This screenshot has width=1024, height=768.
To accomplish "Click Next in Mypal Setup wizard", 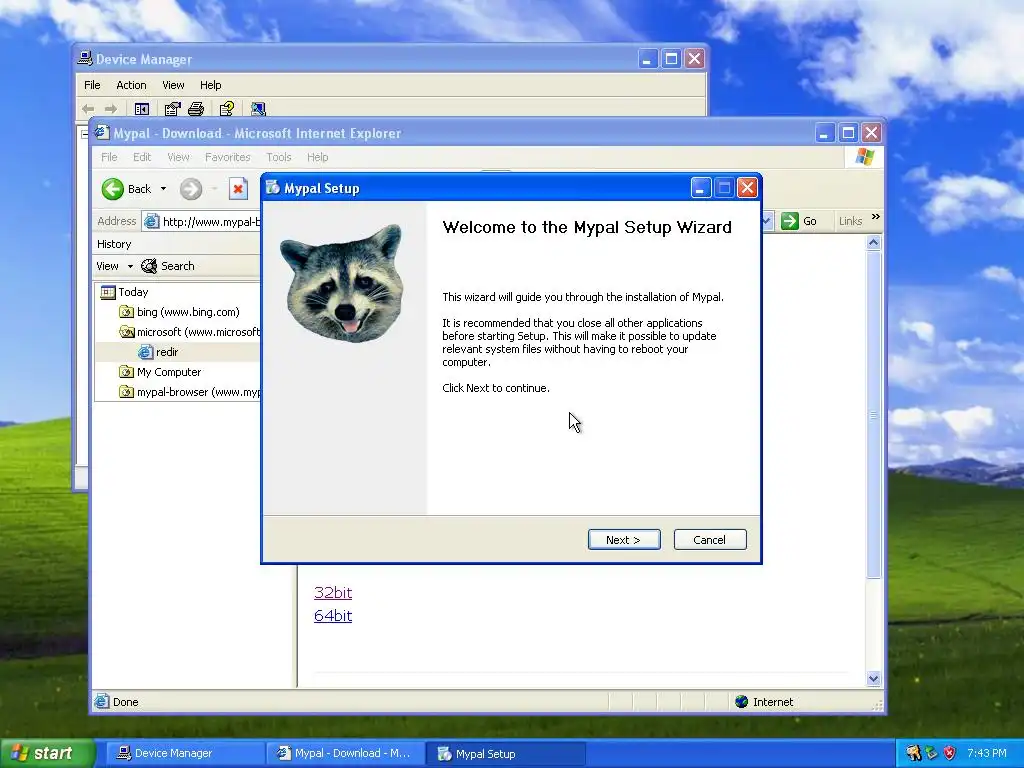I will coord(624,539).
